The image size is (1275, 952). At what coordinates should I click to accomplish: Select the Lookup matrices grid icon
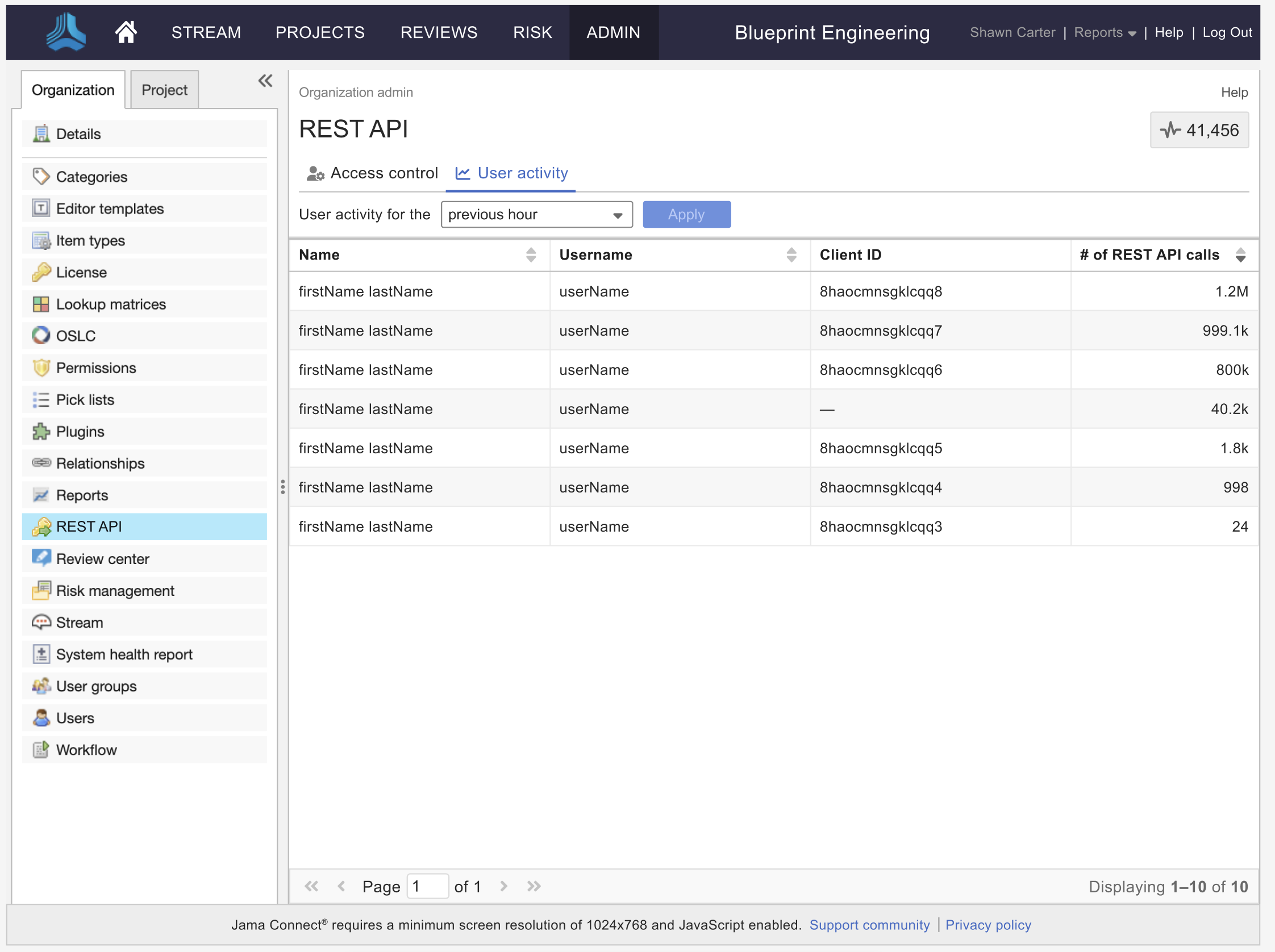[41, 304]
